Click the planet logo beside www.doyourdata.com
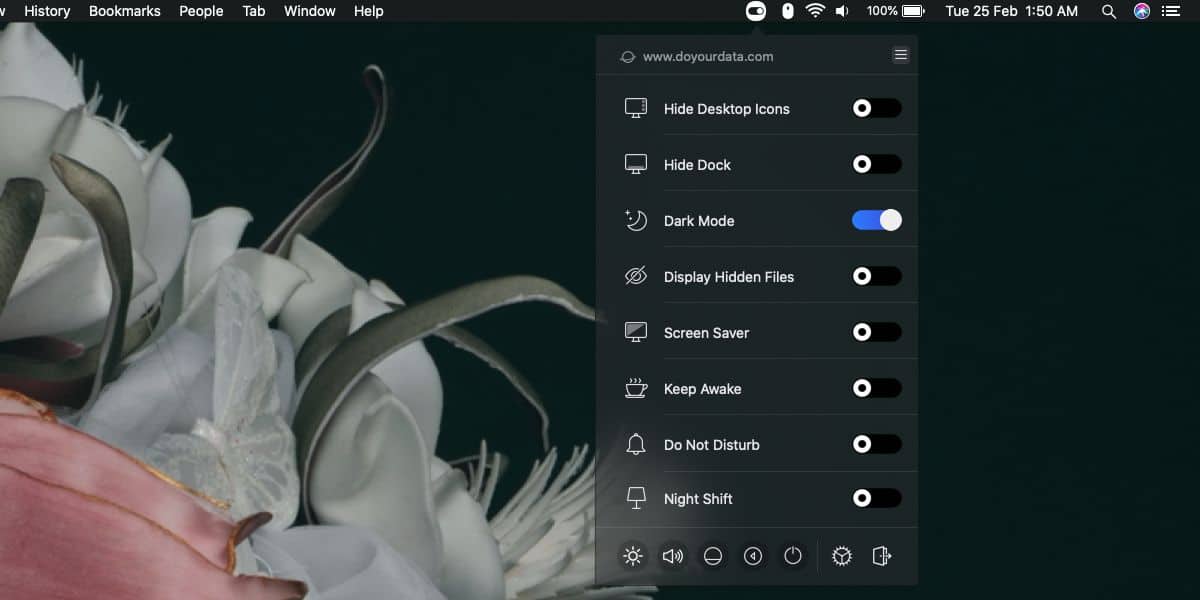Screen dimensions: 1200x600 pyautogui.click(x=628, y=57)
